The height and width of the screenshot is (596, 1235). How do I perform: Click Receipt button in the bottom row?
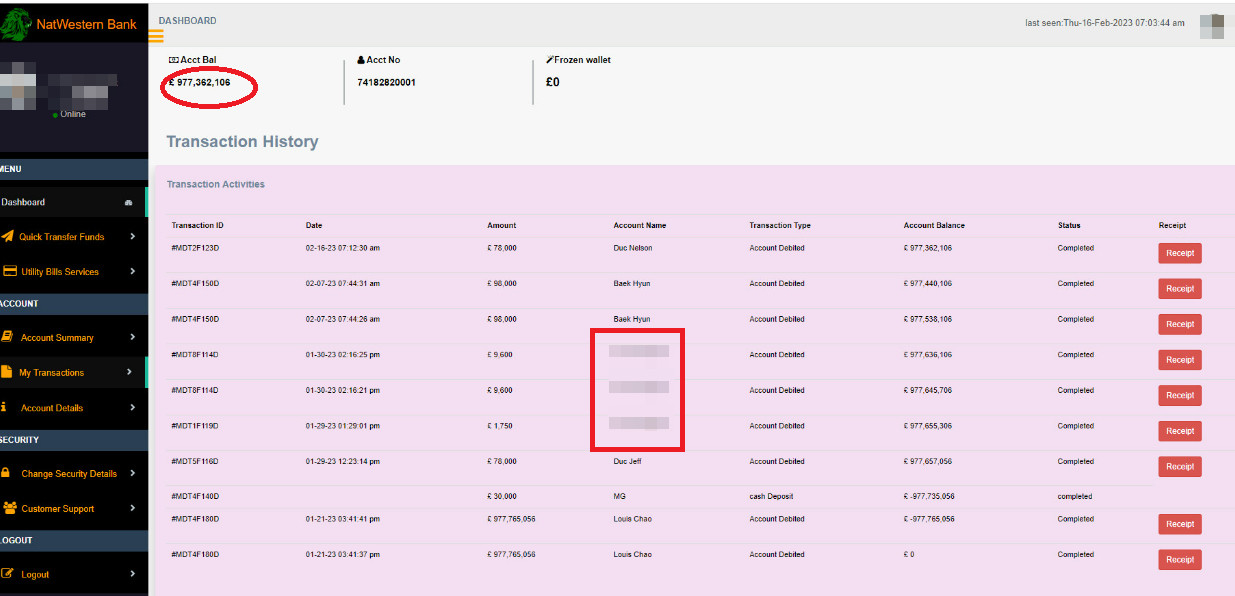coord(1179,559)
